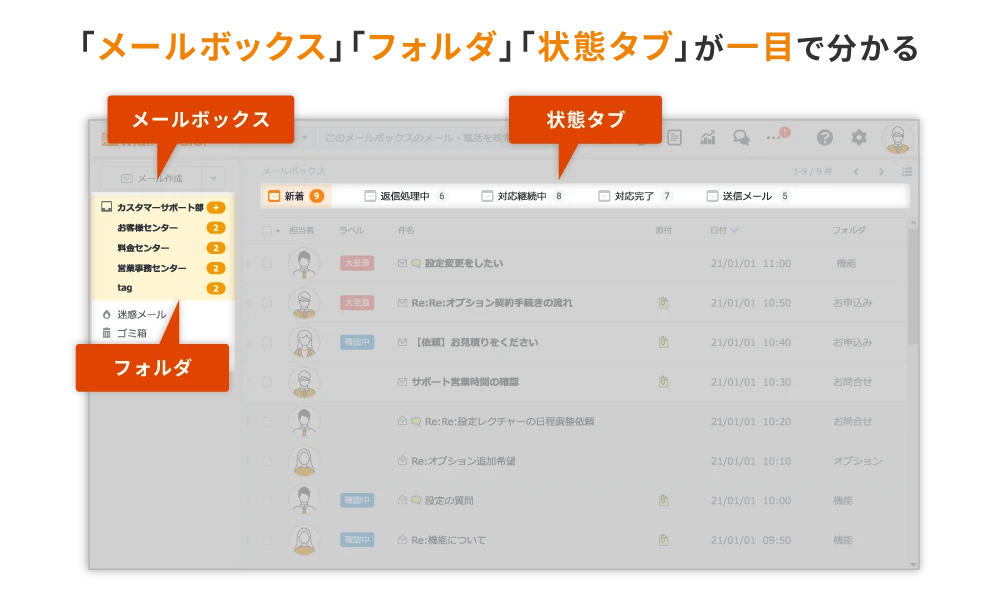The width and height of the screenshot is (1000, 600).
Task: Click the user profile avatar icon
Action: pyautogui.click(x=897, y=137)
